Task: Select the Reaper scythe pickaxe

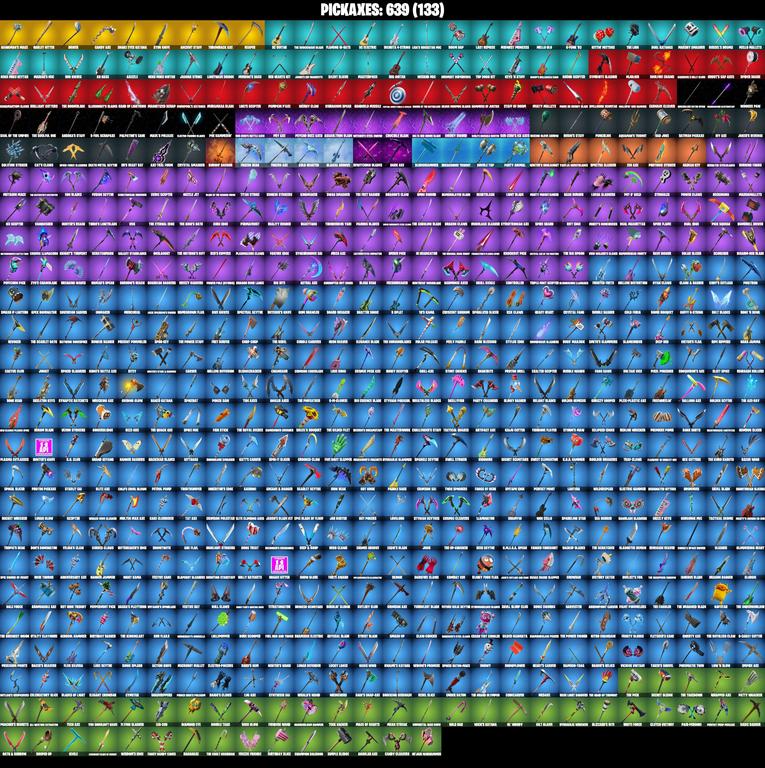Action: [250, 35]
